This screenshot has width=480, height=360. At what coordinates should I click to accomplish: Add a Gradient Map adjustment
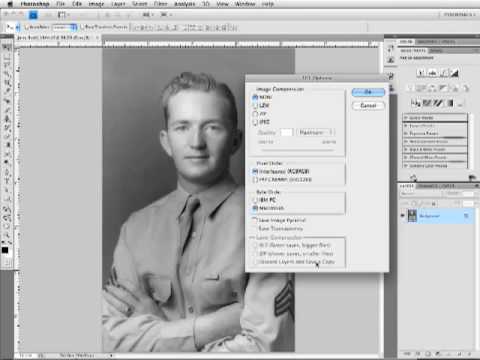(450, 103)
